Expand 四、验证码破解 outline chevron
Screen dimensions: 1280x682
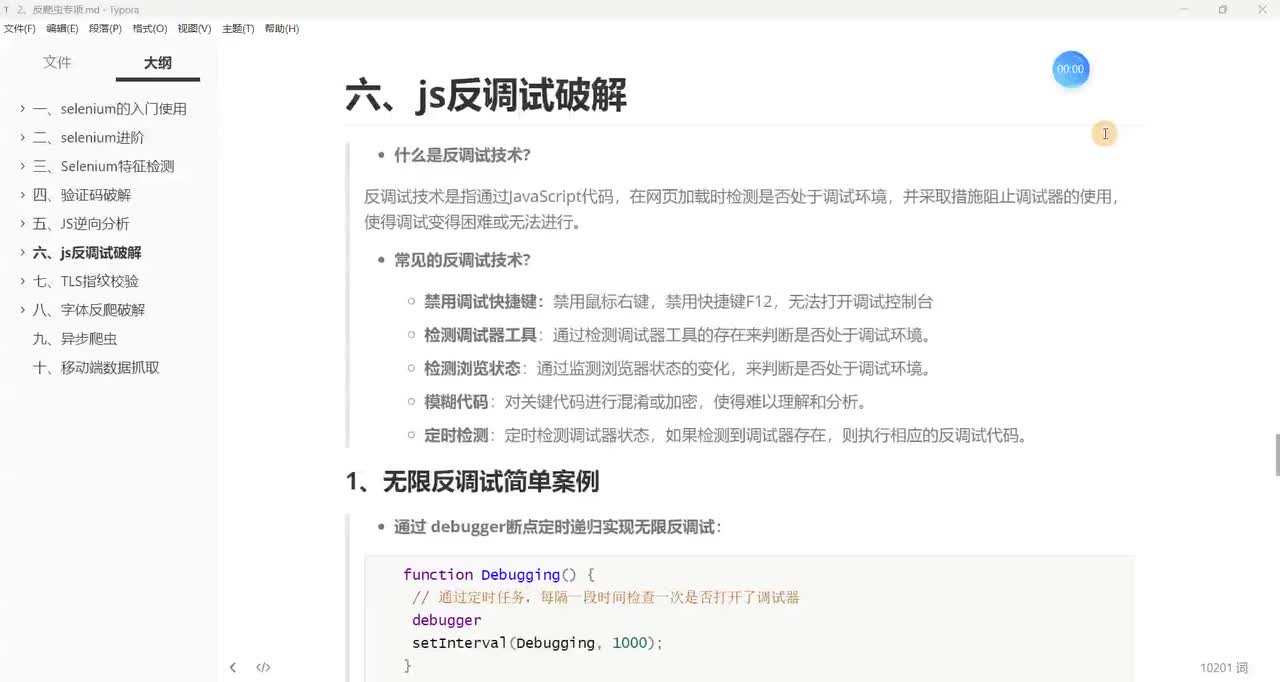tap(23, 195)
